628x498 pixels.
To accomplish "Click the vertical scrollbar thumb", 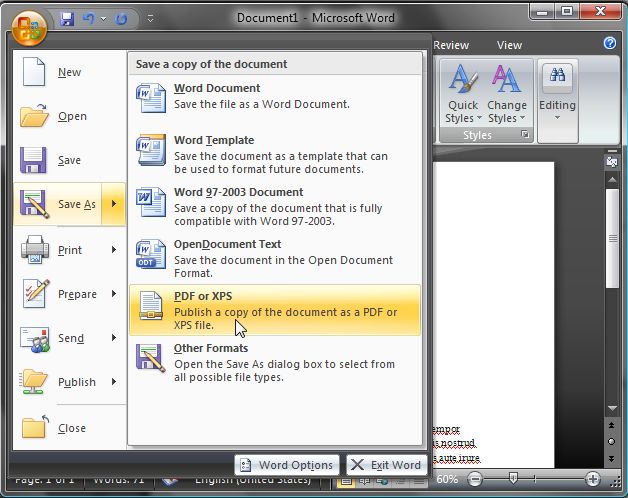I will point(612,238).
